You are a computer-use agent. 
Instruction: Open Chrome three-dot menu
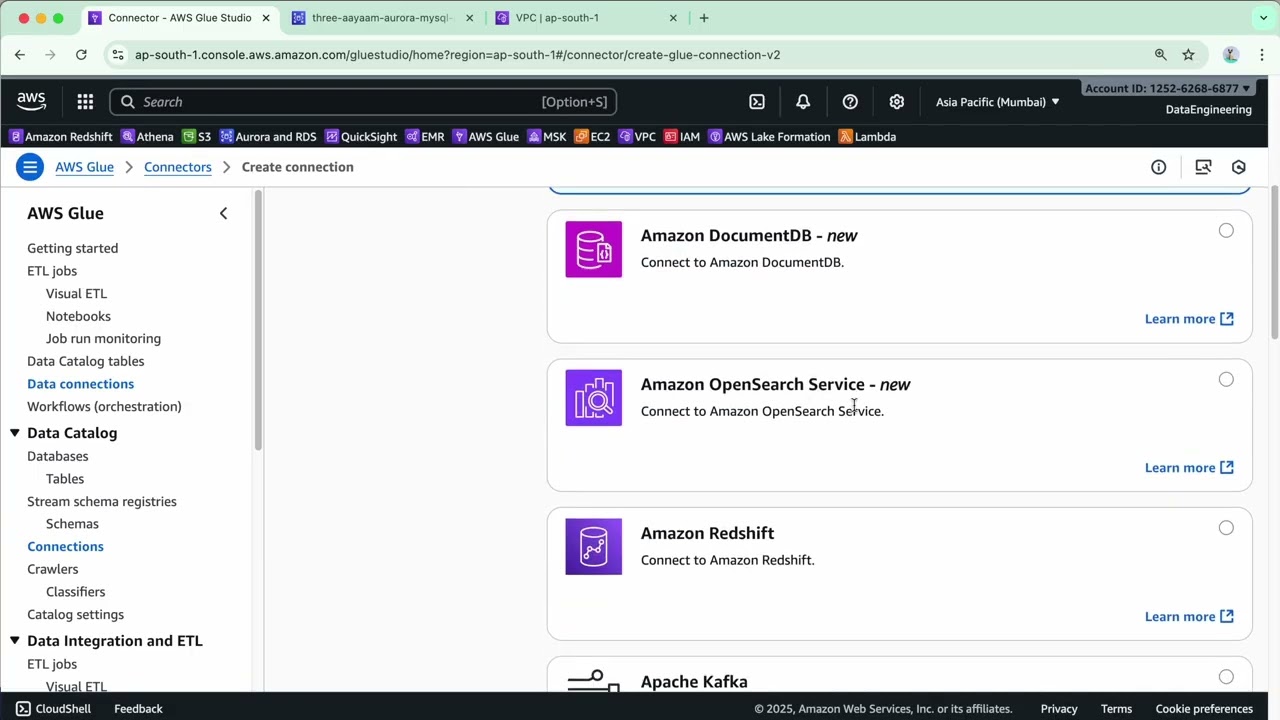point(1263,55)
